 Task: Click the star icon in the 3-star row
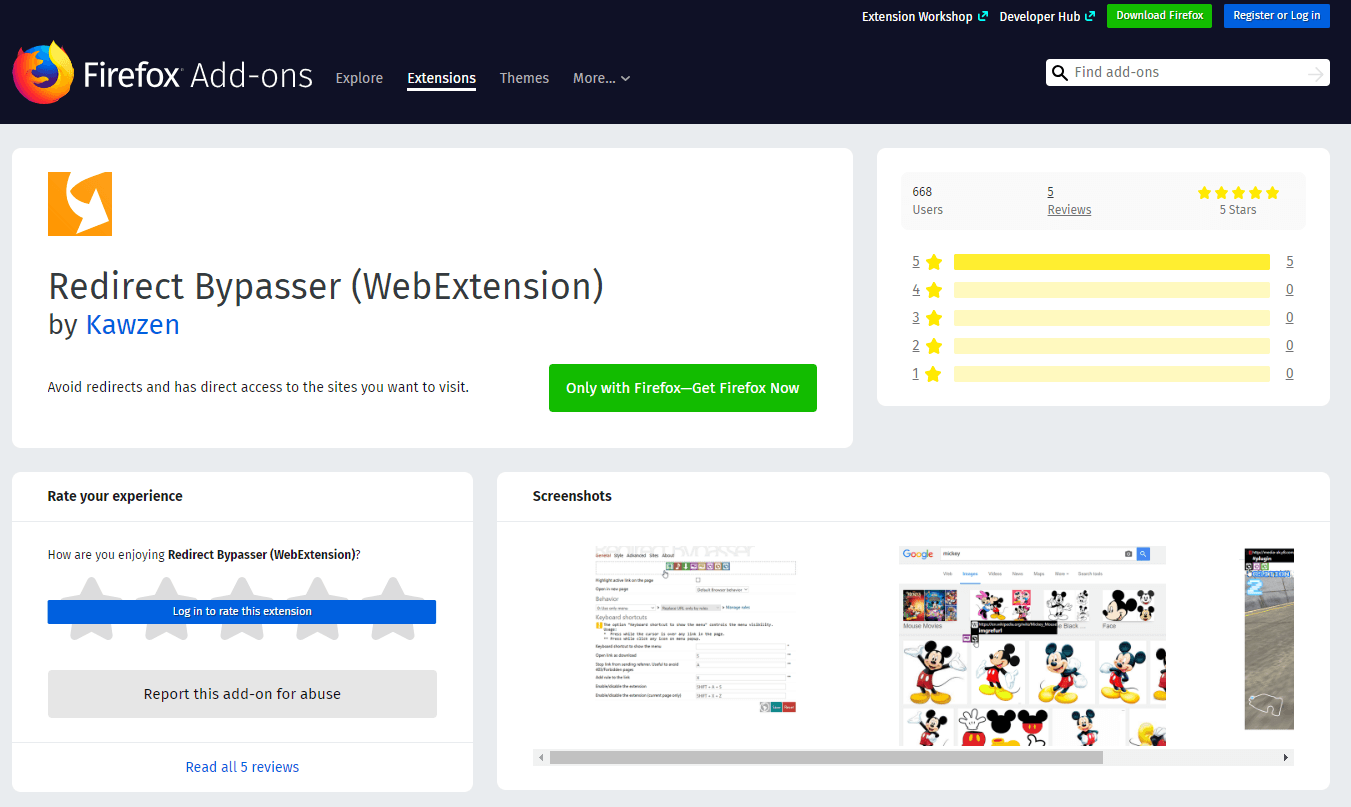click(x=934, y=318)
